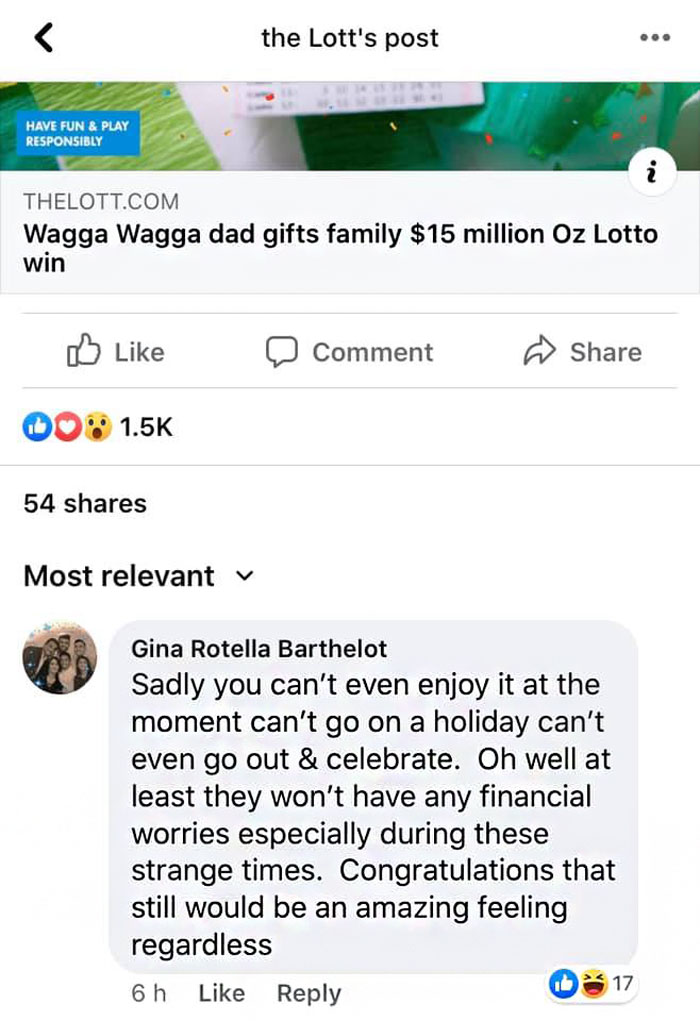Click the info icon on the article image
700x1021 pixels.
pyautogui.click(x=653, y=172)
